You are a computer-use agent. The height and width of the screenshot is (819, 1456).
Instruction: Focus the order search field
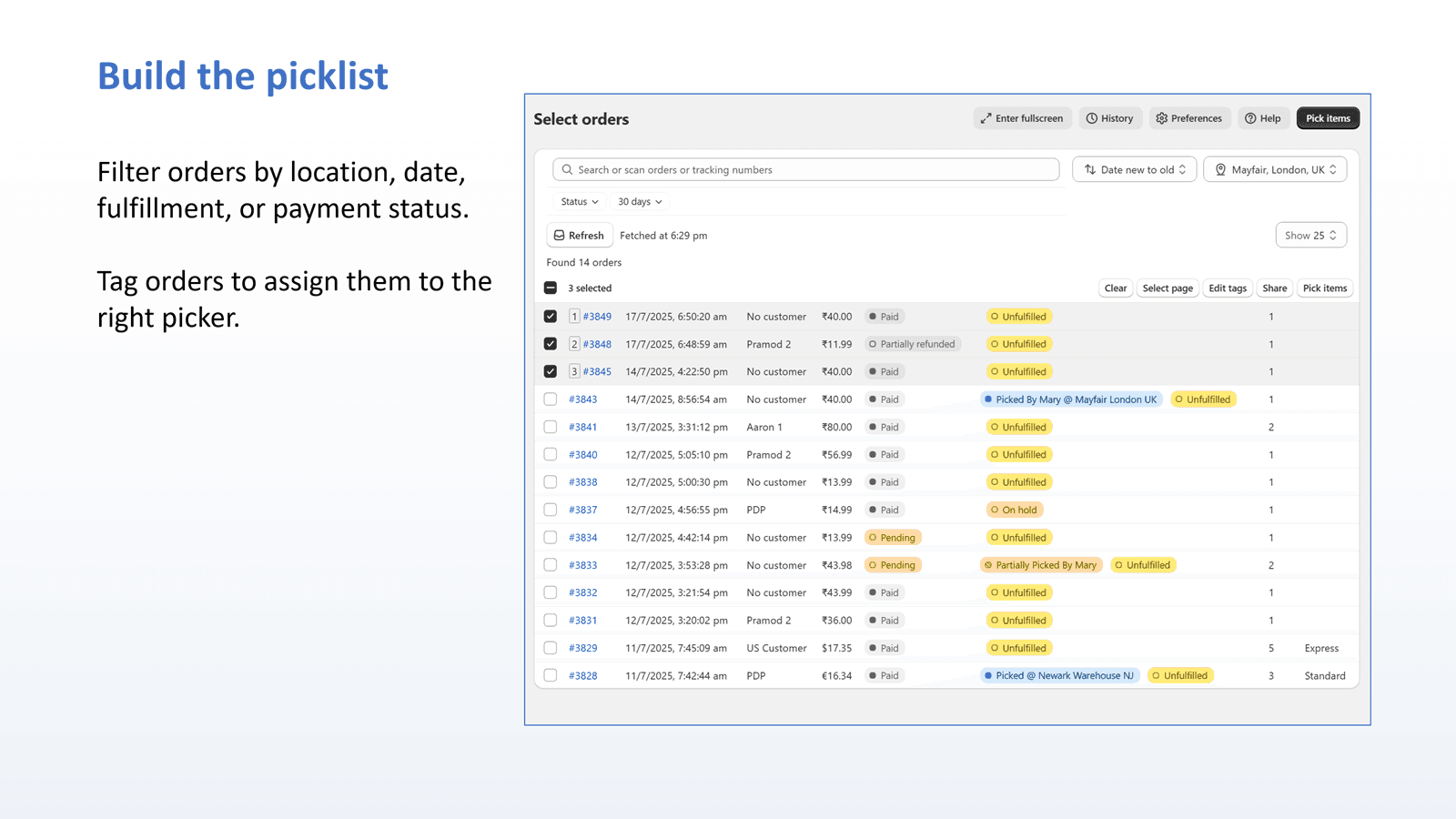pyautogui.click(x=805, y=170)
